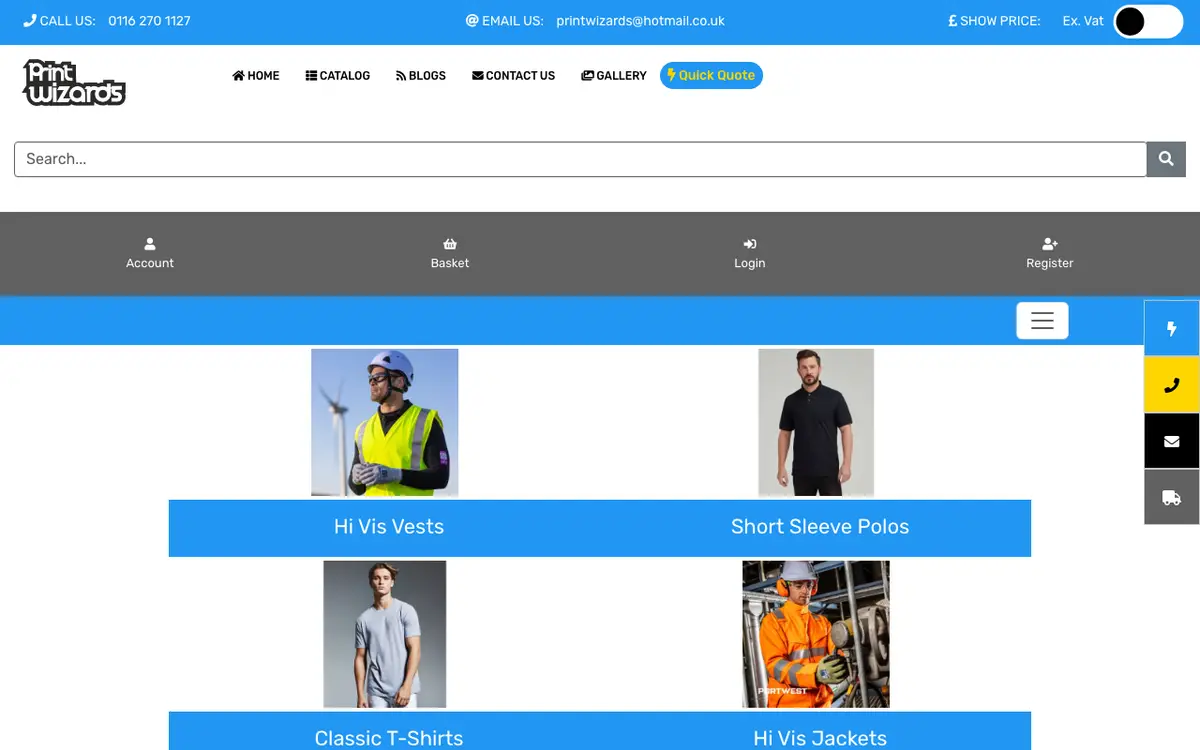Open the Catalog menu item
The height and width of the screenshot is (750, 1200).
[x=338, y=76]
